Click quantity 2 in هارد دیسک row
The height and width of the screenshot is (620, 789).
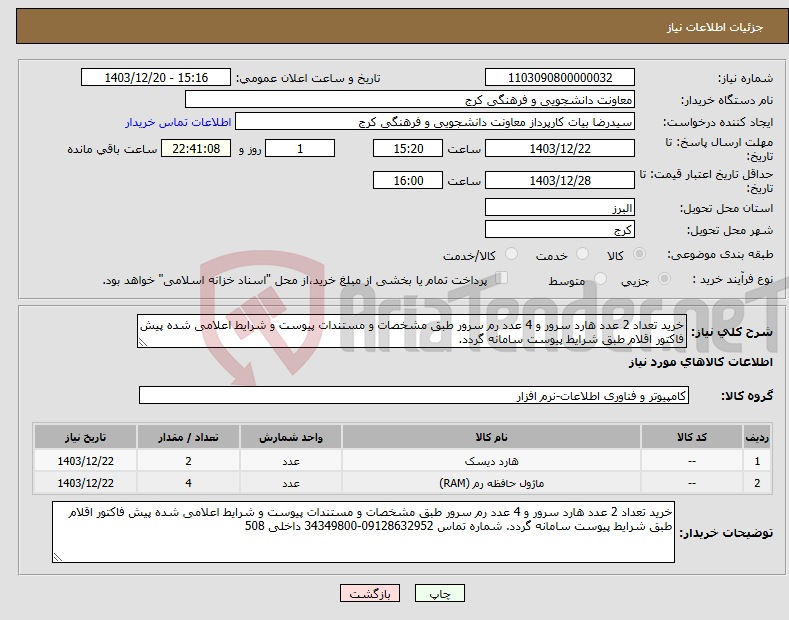pos(188,461)
